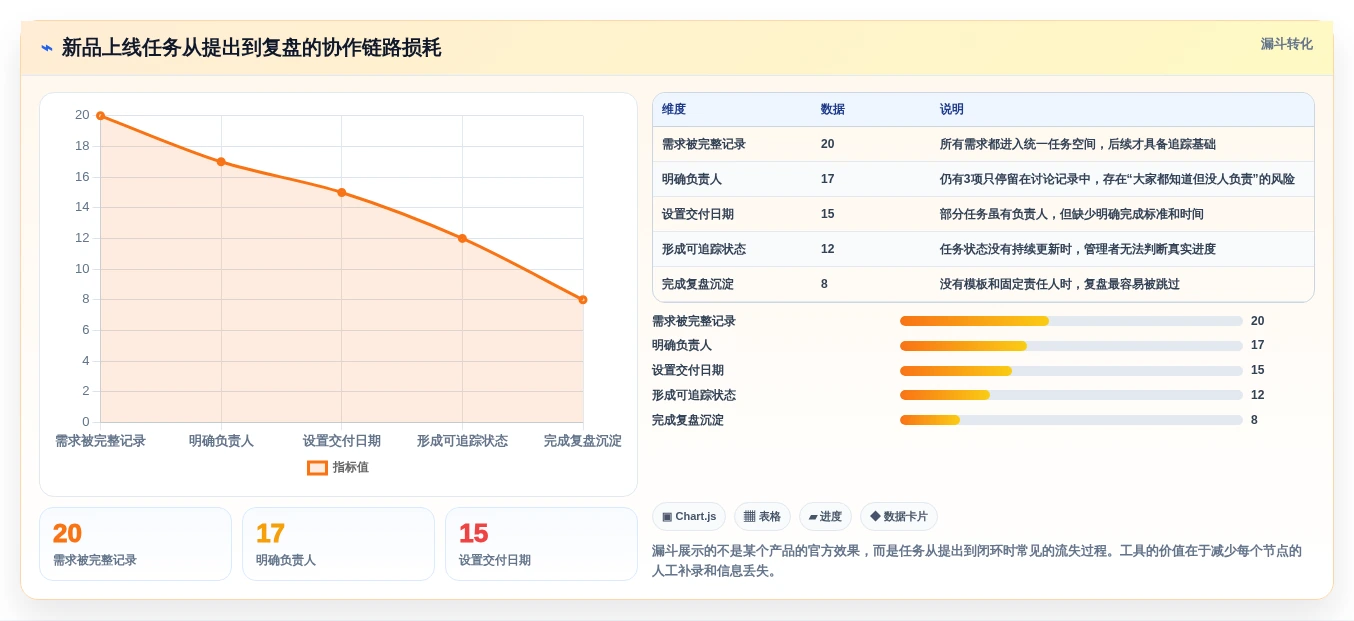Click the progress bar for 形成可追踪状态
The image size is (1354, 621).
tap(1071, 395)
